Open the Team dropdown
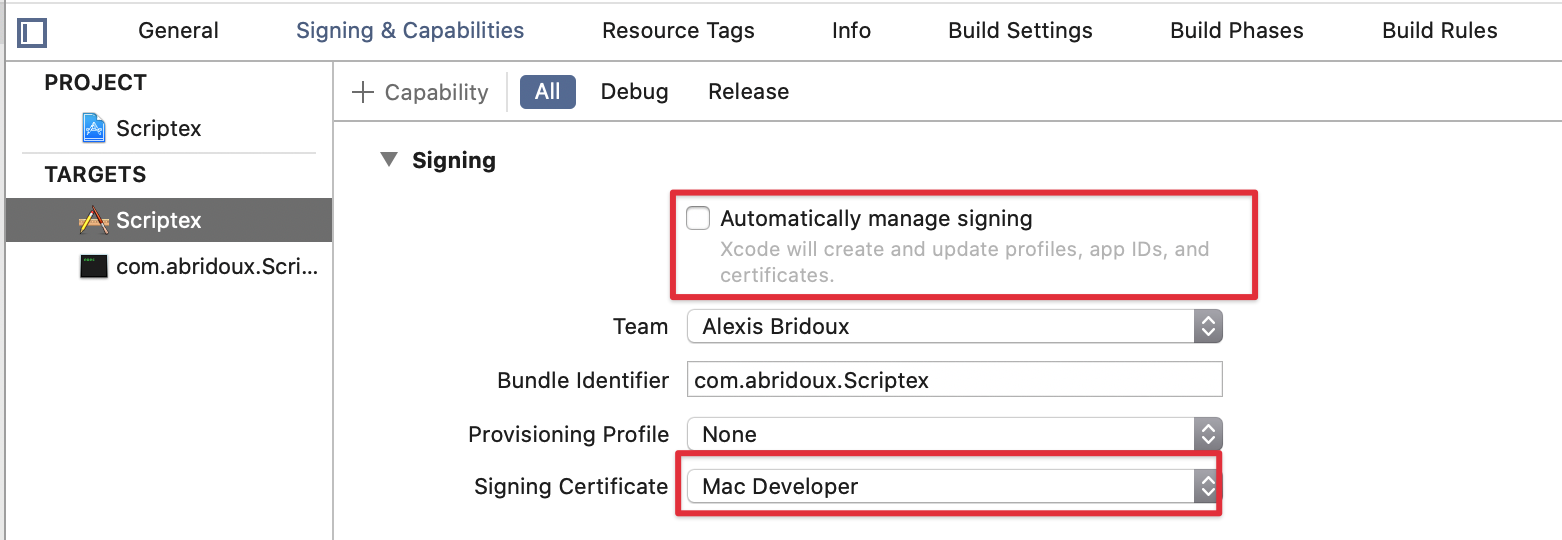This screenshot has height=540, width=1562. tap(954, 326)
